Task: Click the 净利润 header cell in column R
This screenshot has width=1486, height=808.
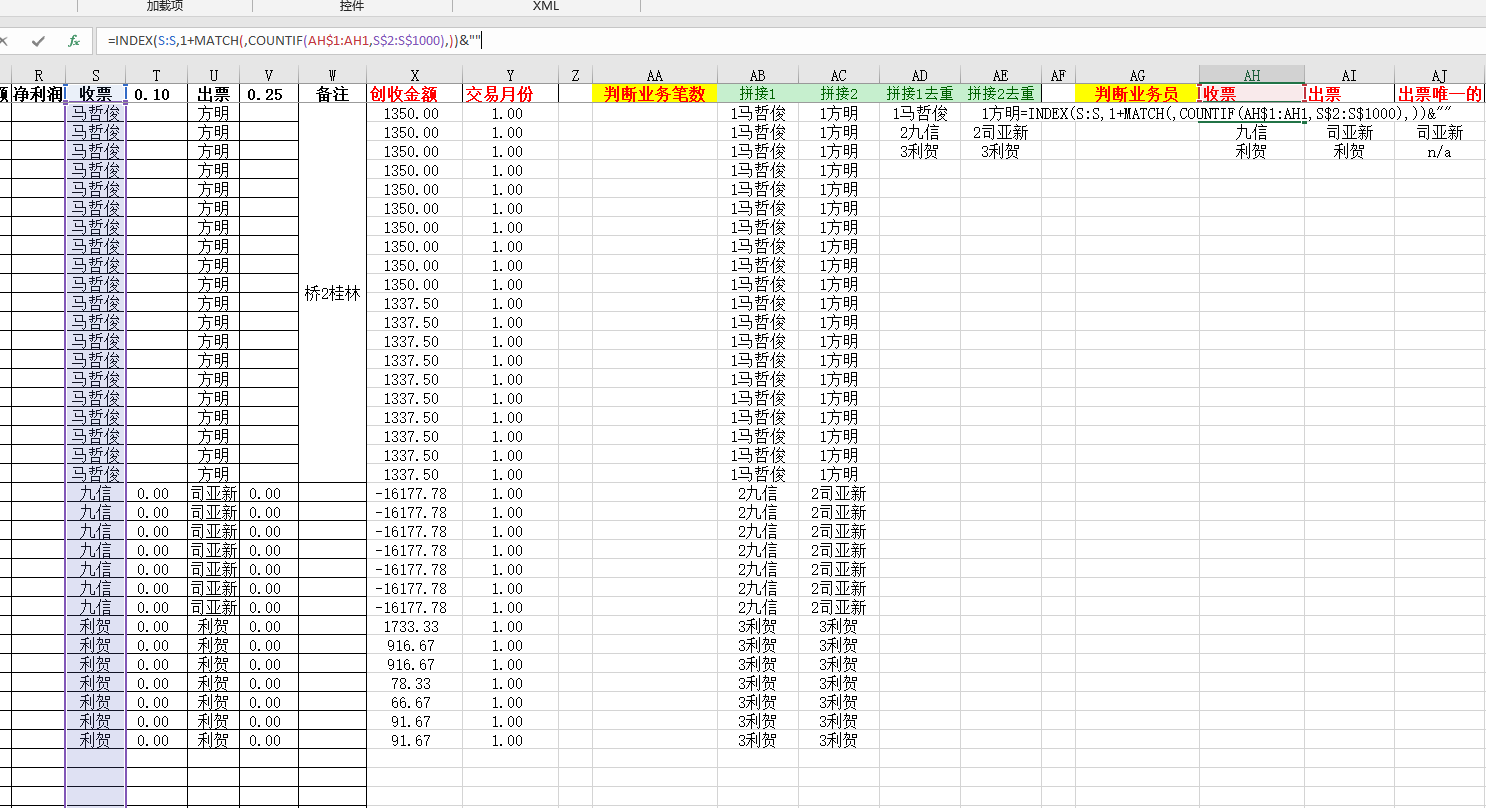Action: pos(38,94)
